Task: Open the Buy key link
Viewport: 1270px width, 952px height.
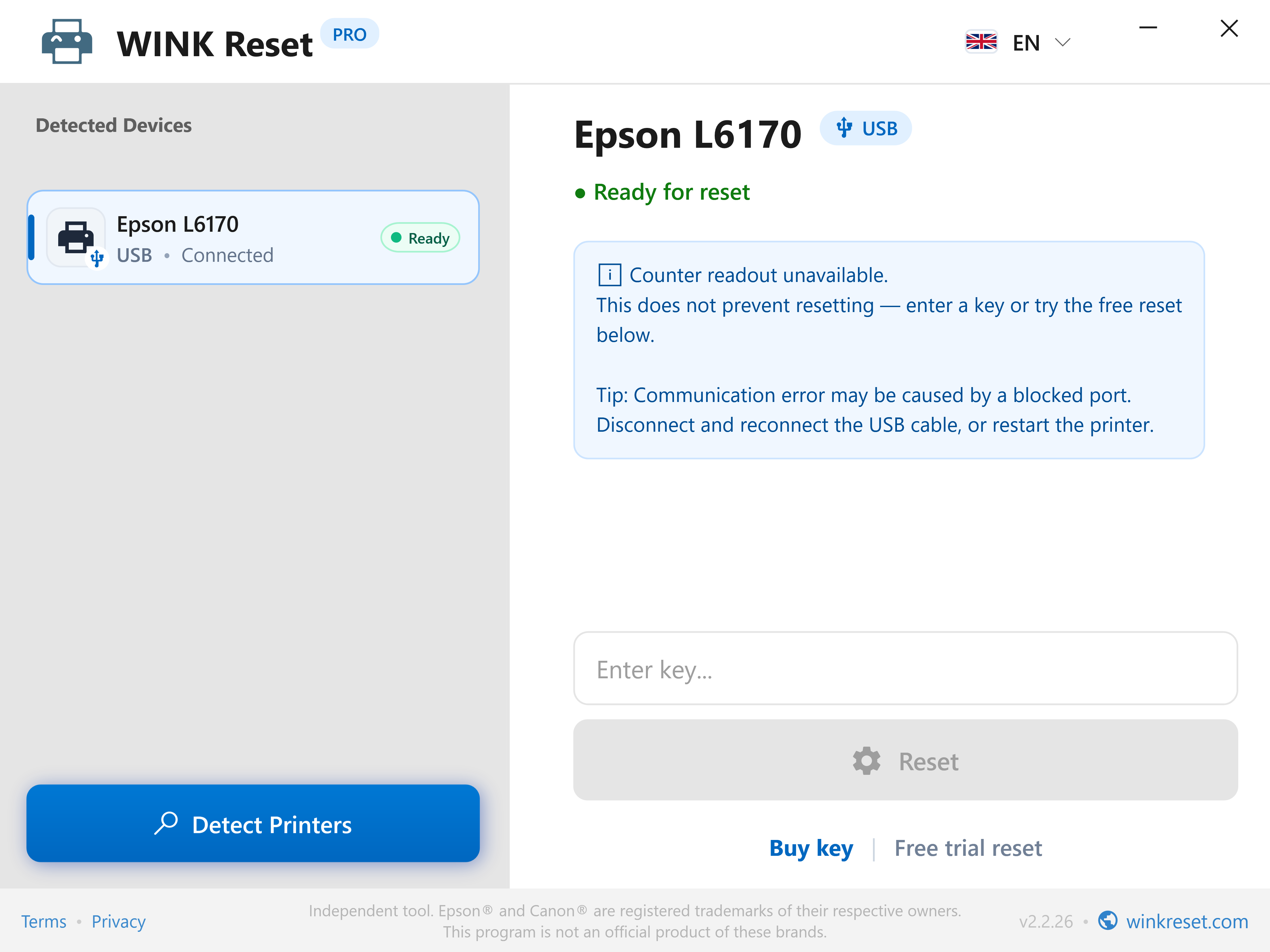Action: pos(811,848)
